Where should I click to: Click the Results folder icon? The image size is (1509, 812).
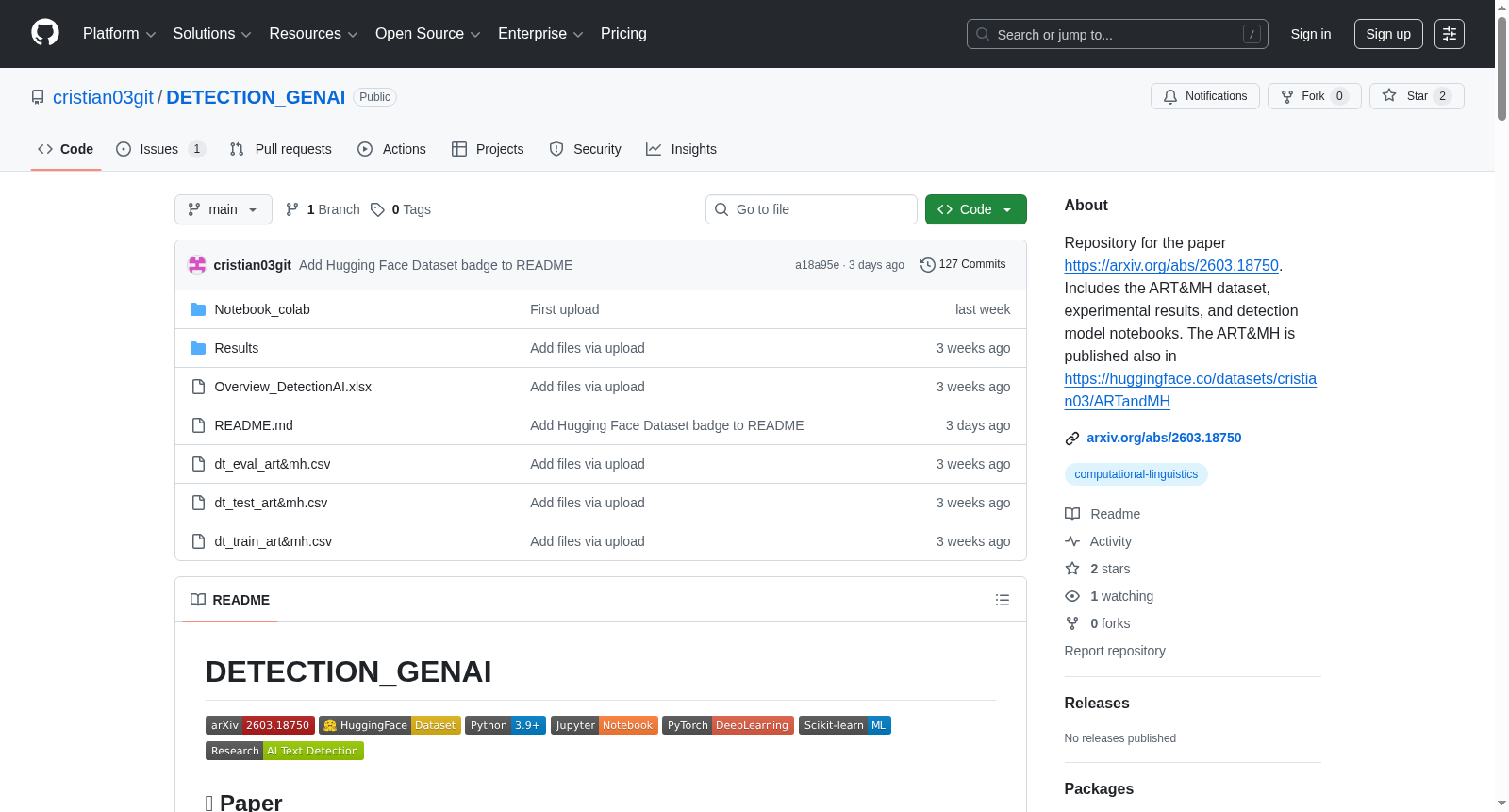click(x=198, y=348)
